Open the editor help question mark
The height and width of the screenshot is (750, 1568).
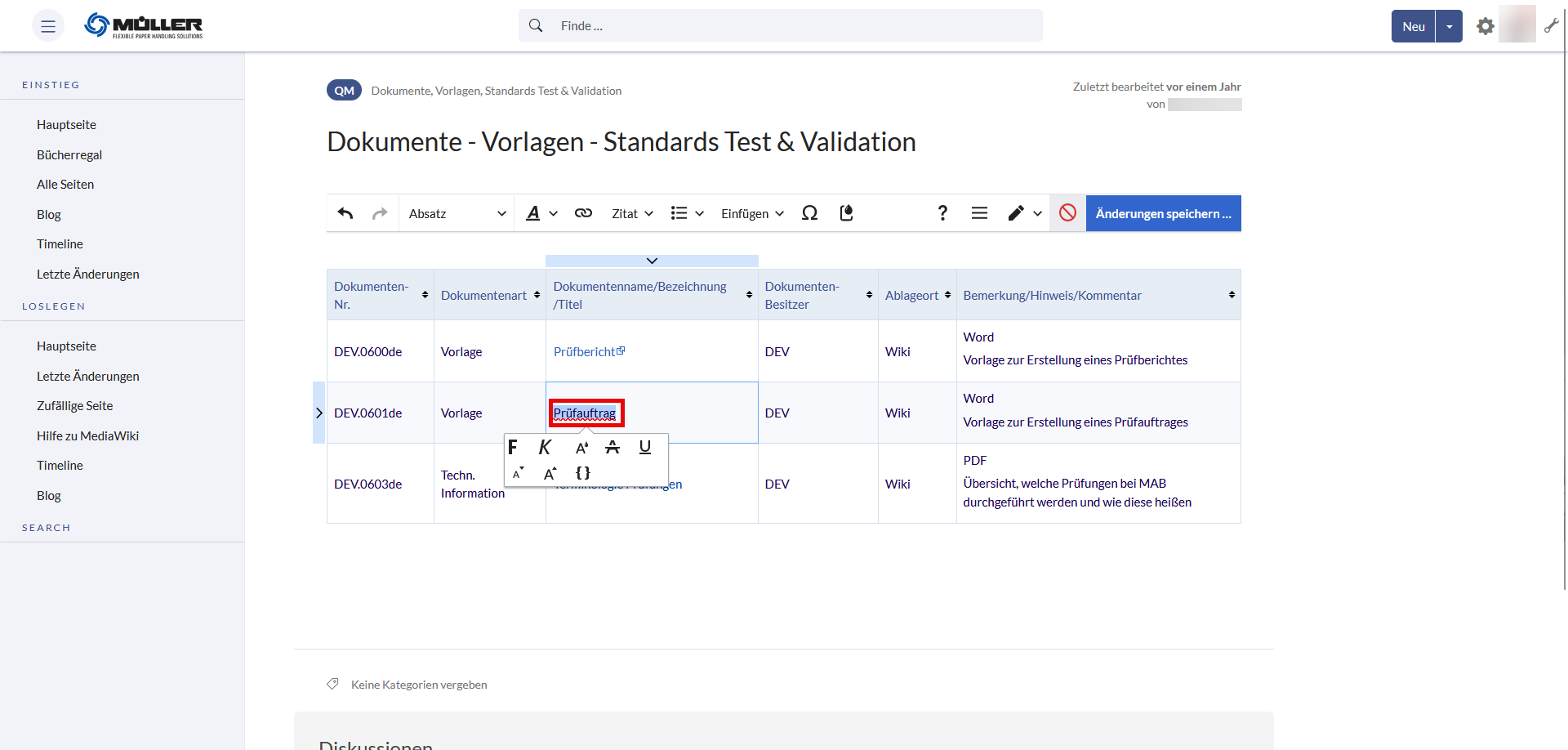click(942, 213)
